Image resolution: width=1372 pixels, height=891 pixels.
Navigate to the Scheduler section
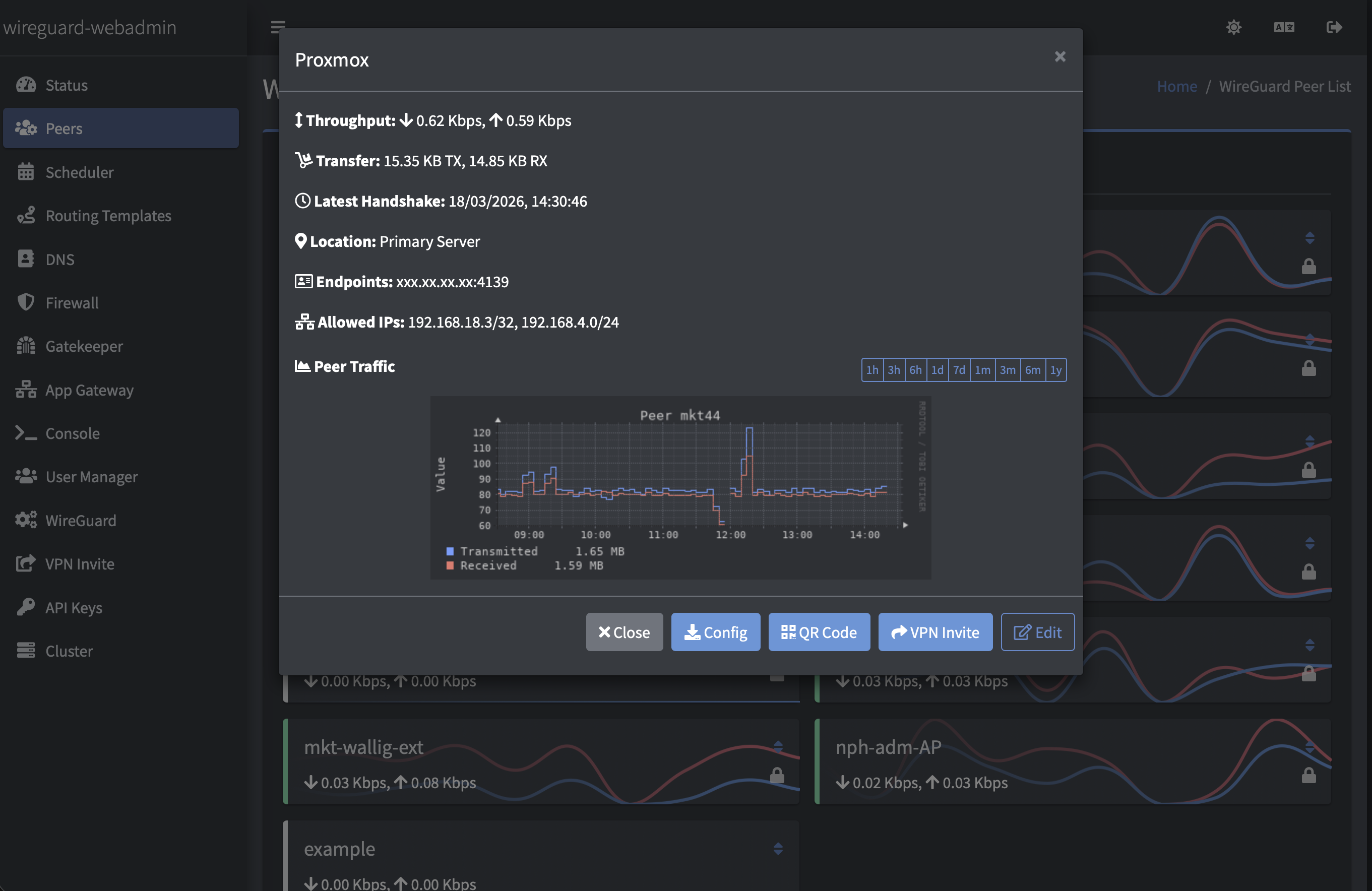(80, 172)
